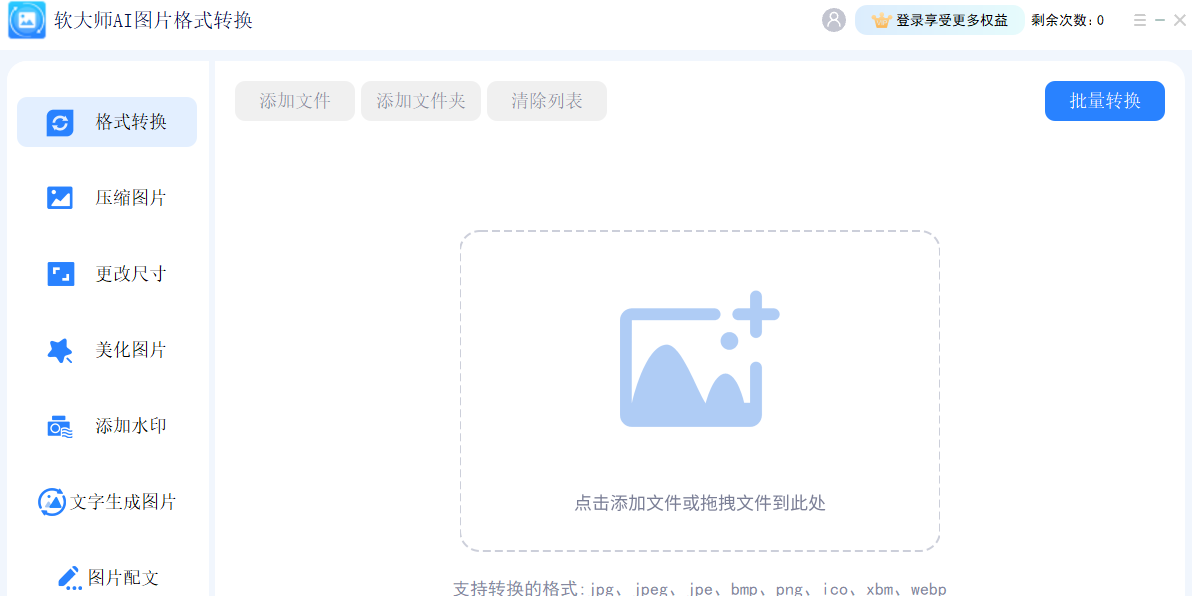
Task: Minimize the application window
Action: [1161, 20]
